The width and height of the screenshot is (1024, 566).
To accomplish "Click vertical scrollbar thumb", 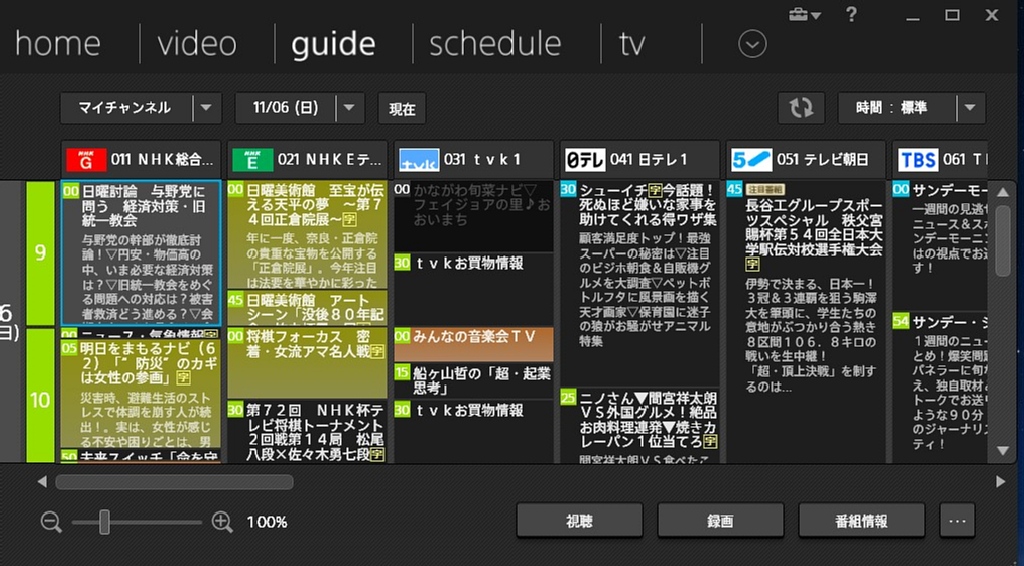I will (1003, 240).
